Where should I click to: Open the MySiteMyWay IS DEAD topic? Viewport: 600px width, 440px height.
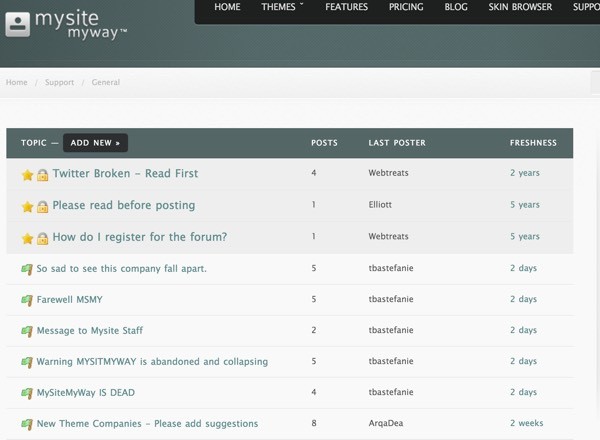coord(85,393)
